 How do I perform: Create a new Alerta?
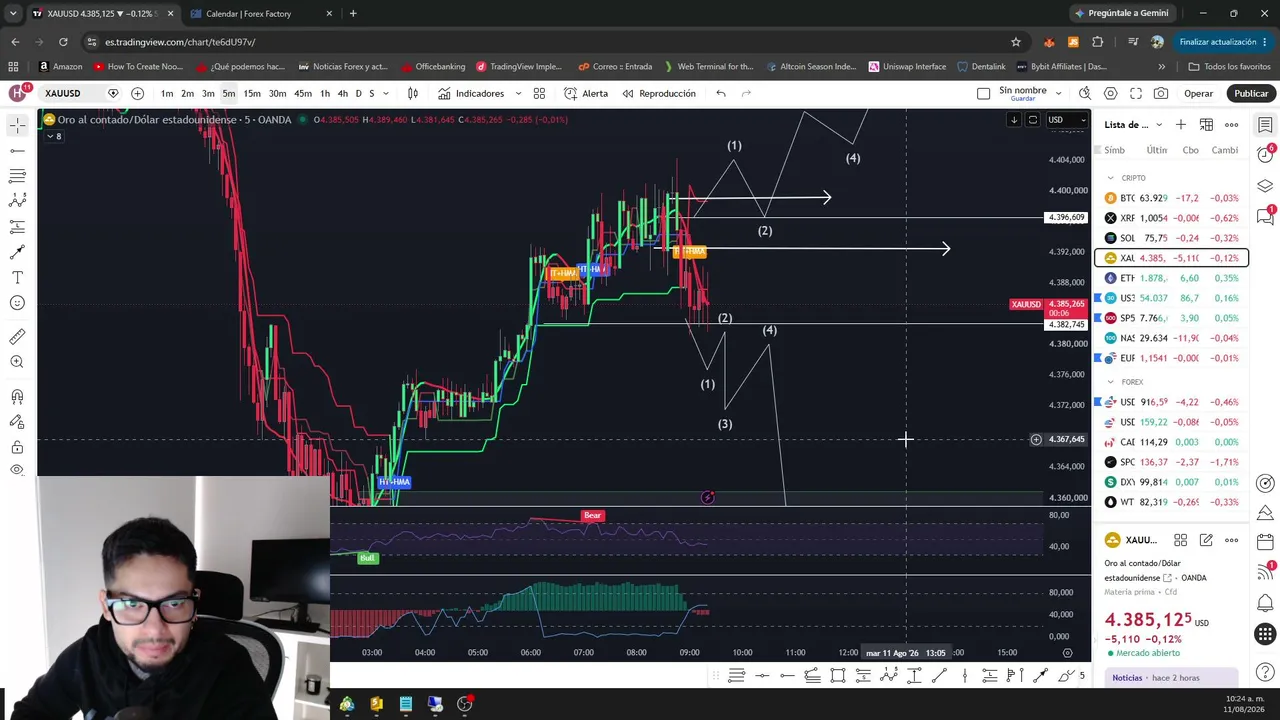coord(586,93)
